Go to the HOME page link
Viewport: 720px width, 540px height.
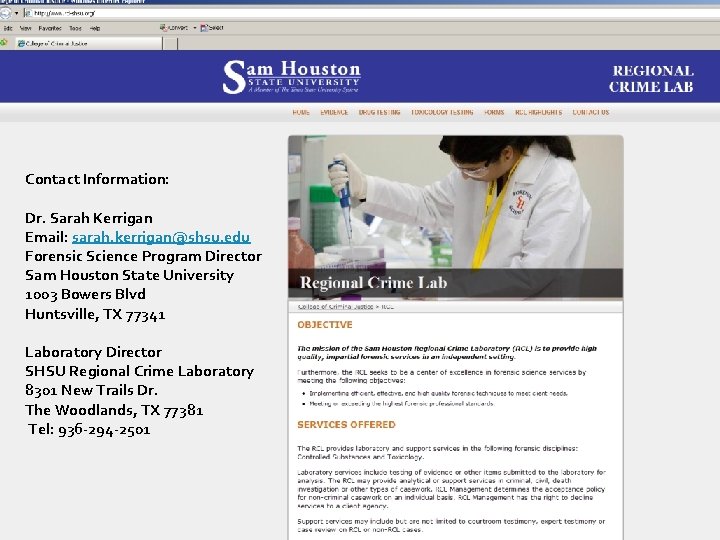301,112
